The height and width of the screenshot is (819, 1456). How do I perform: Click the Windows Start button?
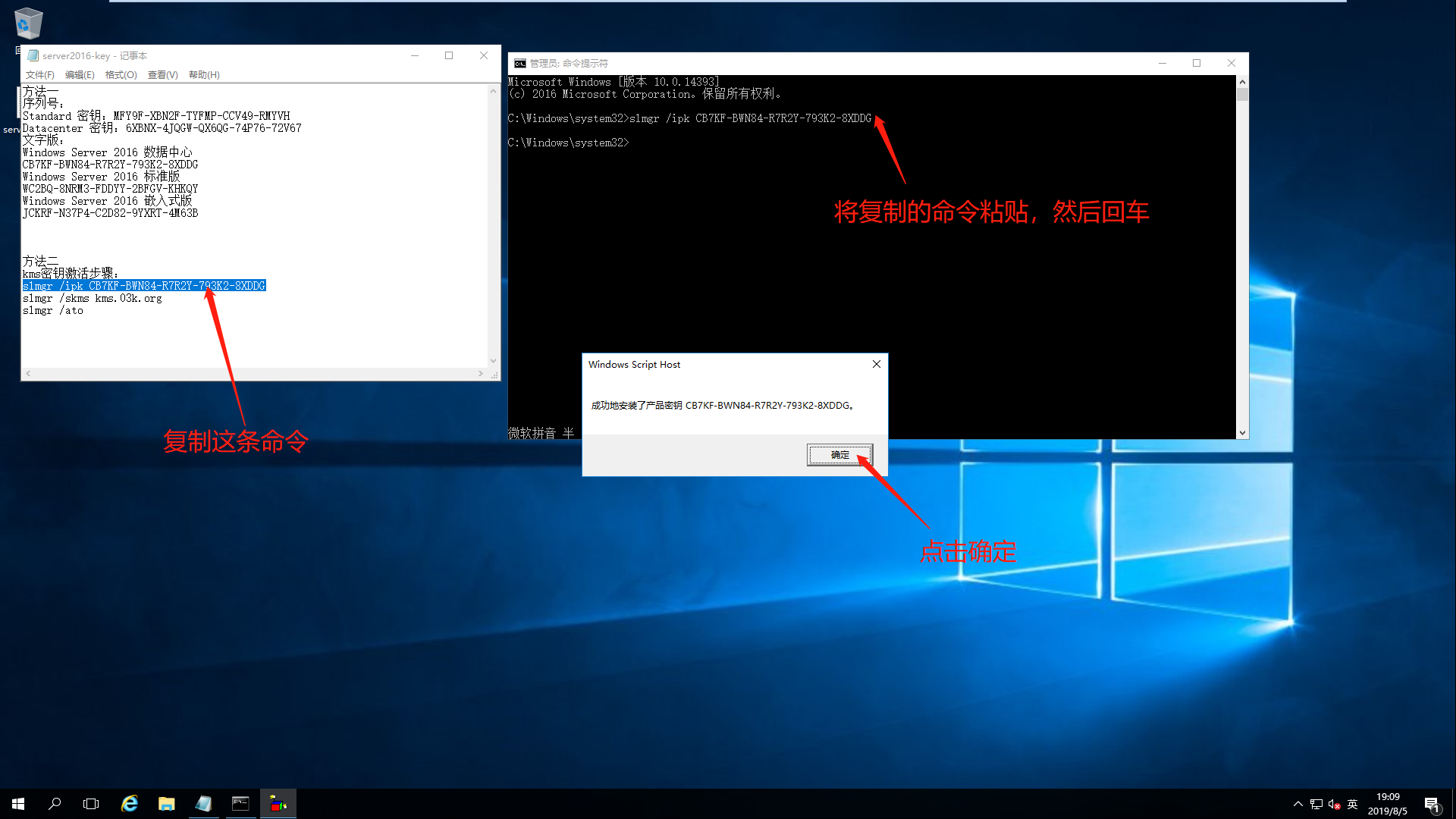click(18, 803)
